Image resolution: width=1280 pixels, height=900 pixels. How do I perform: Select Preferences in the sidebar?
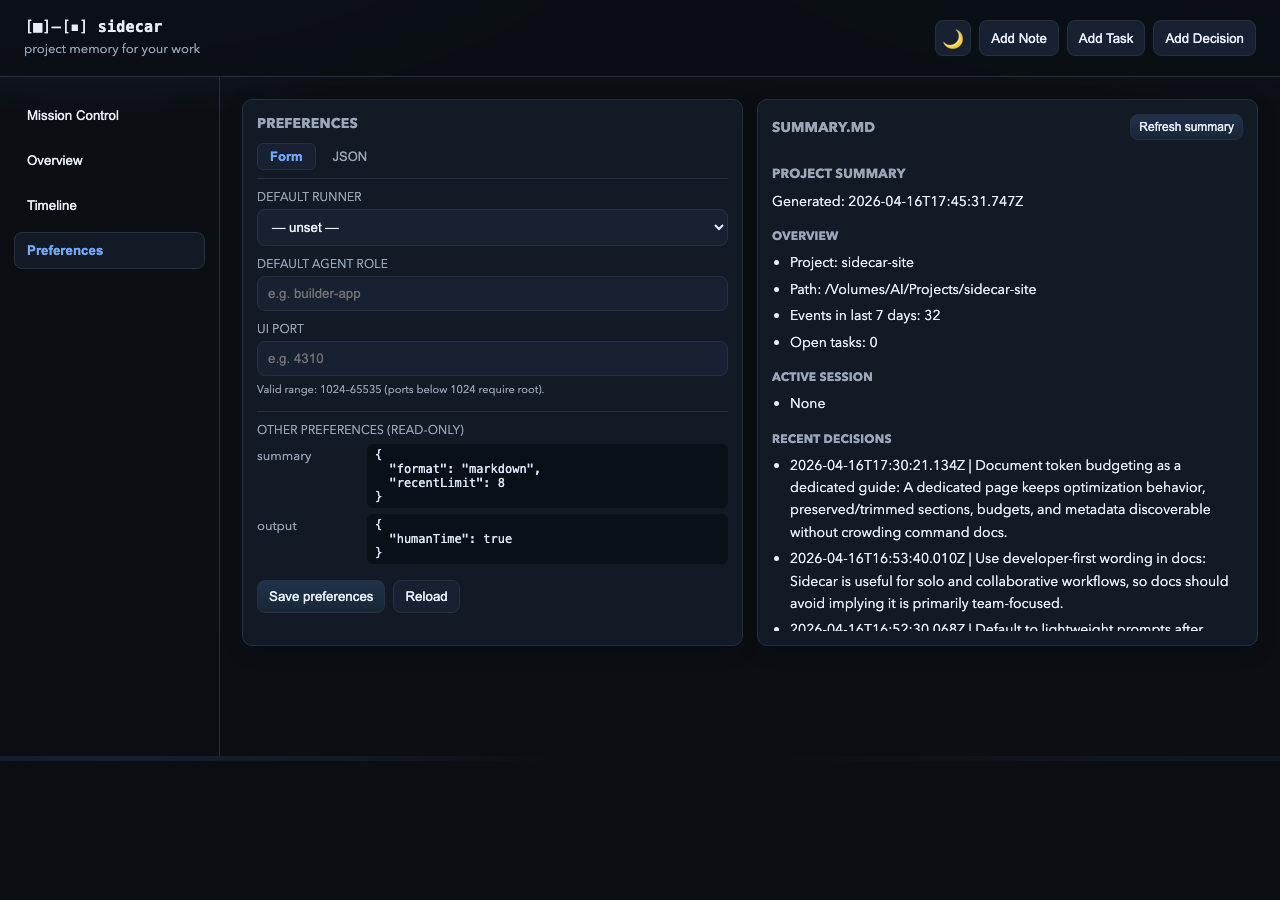point(109,251)
